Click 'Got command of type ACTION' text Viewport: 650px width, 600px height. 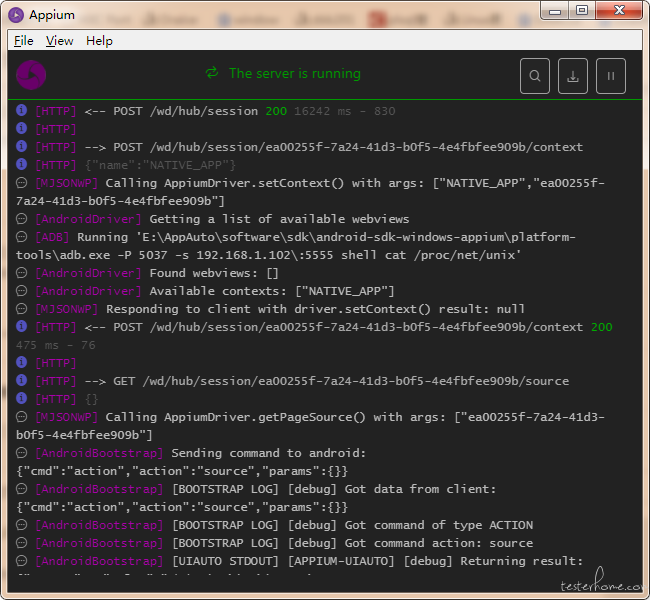point(439,525)
